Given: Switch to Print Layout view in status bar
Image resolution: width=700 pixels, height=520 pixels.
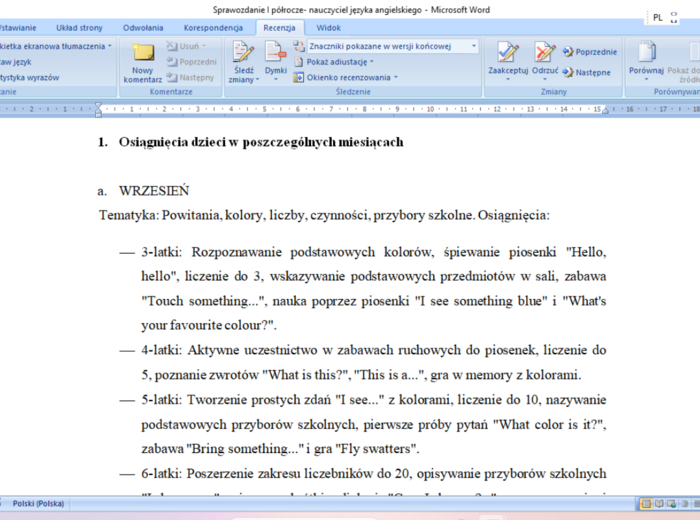Looking at the screenshot, I should pyautogui.click(x=646, y=504).
